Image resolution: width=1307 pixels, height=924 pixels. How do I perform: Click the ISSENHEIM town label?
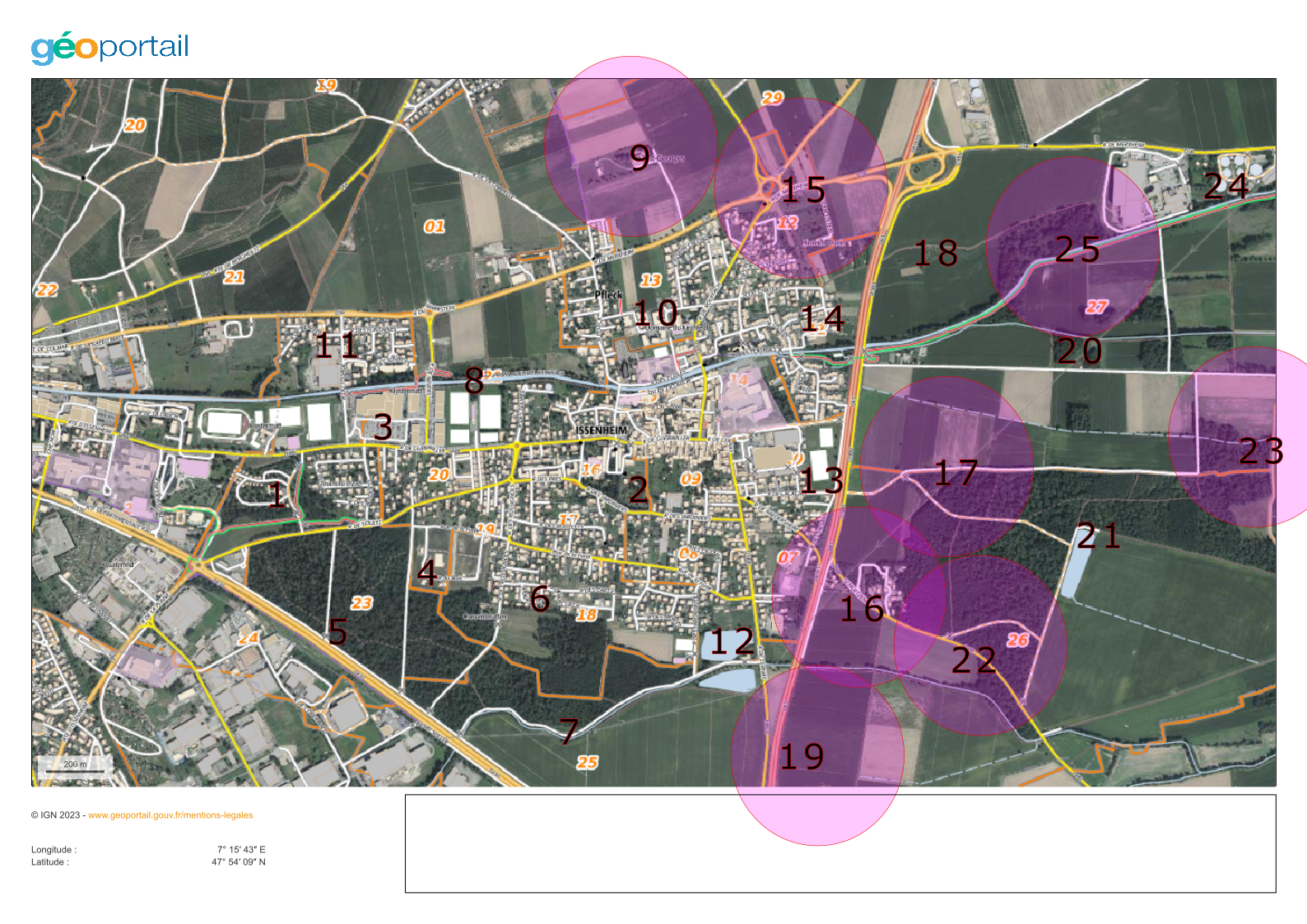(601, 430)
